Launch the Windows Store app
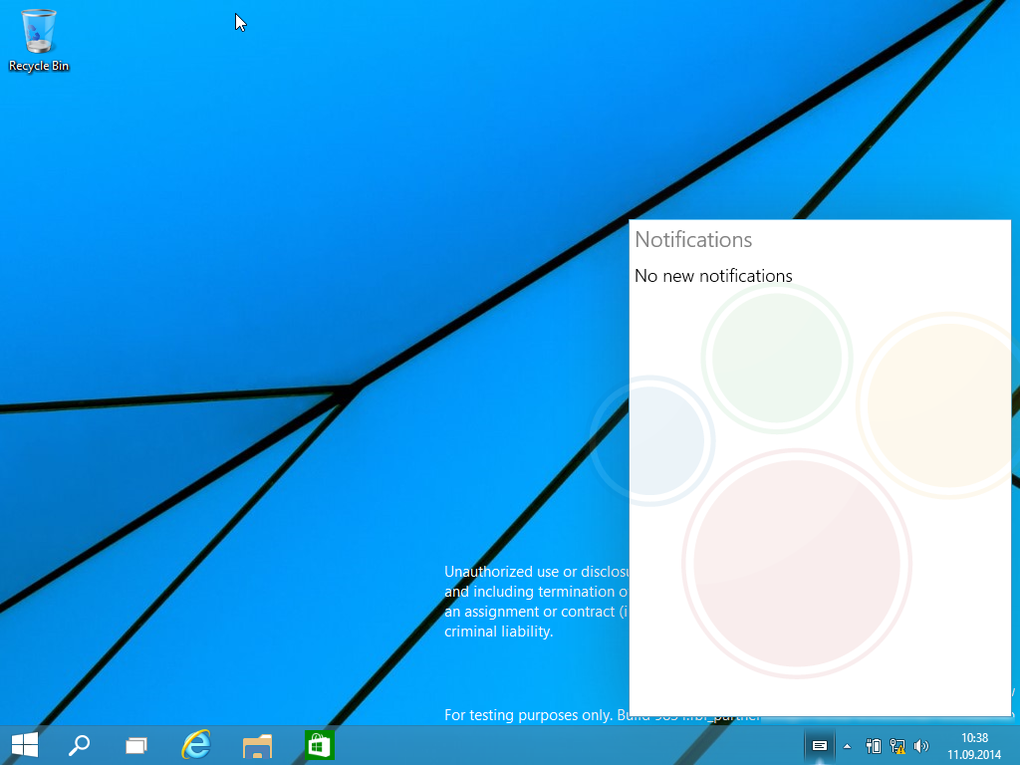 tap(318, 745)
